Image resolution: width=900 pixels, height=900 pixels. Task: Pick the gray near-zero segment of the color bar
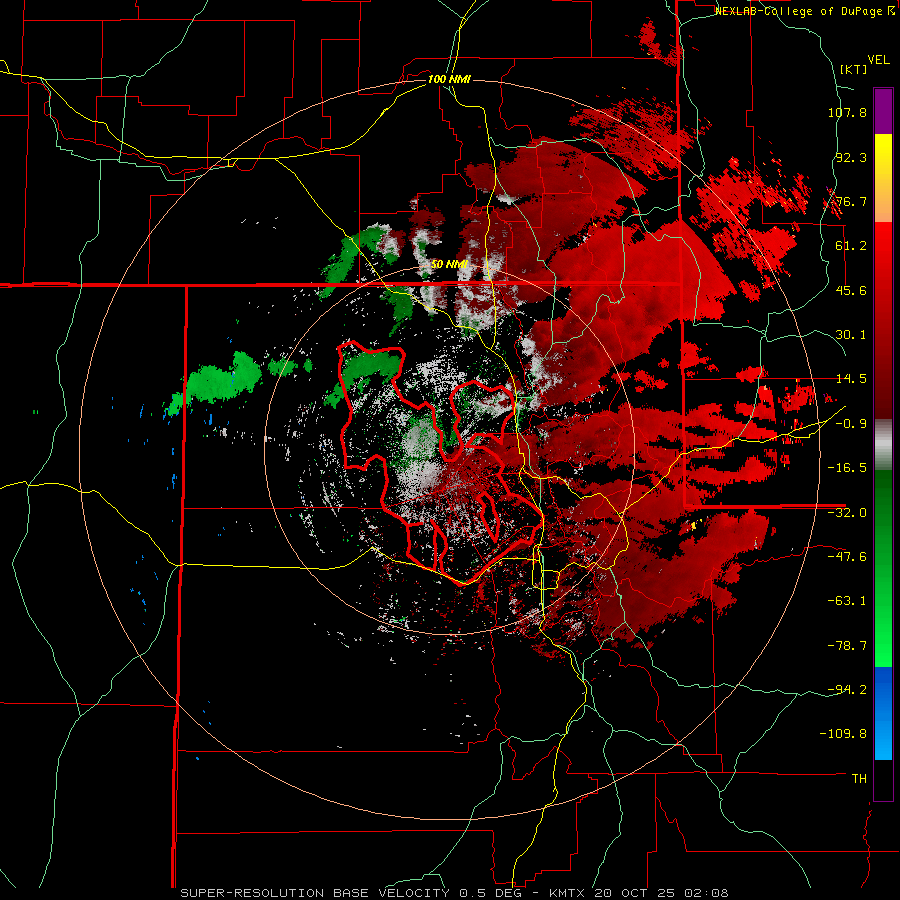pos(883,445)
